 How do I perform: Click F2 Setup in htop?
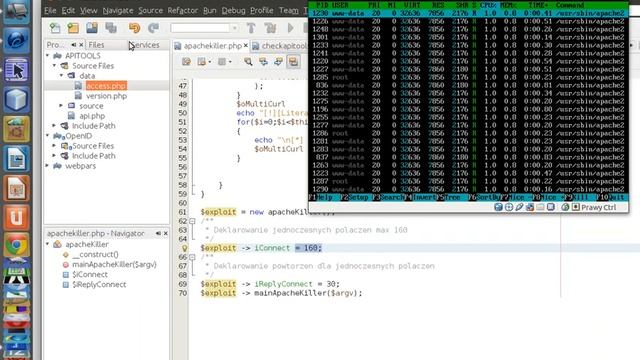(354, 198)
